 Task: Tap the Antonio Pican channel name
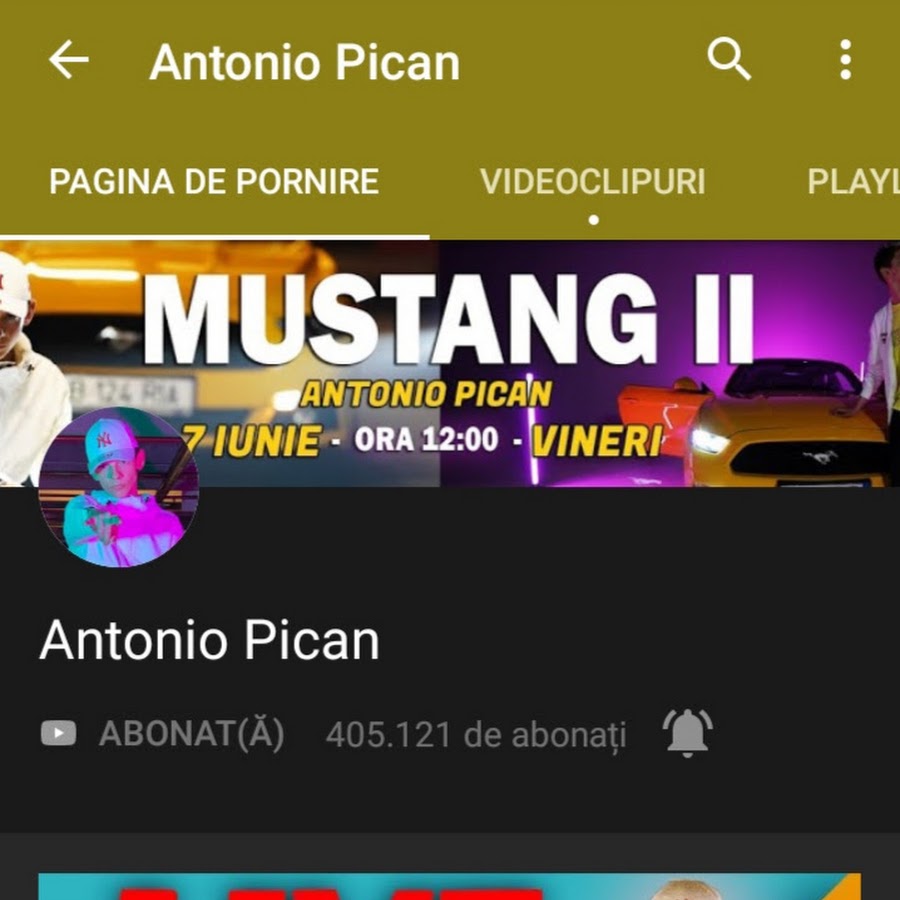(210, 640)
